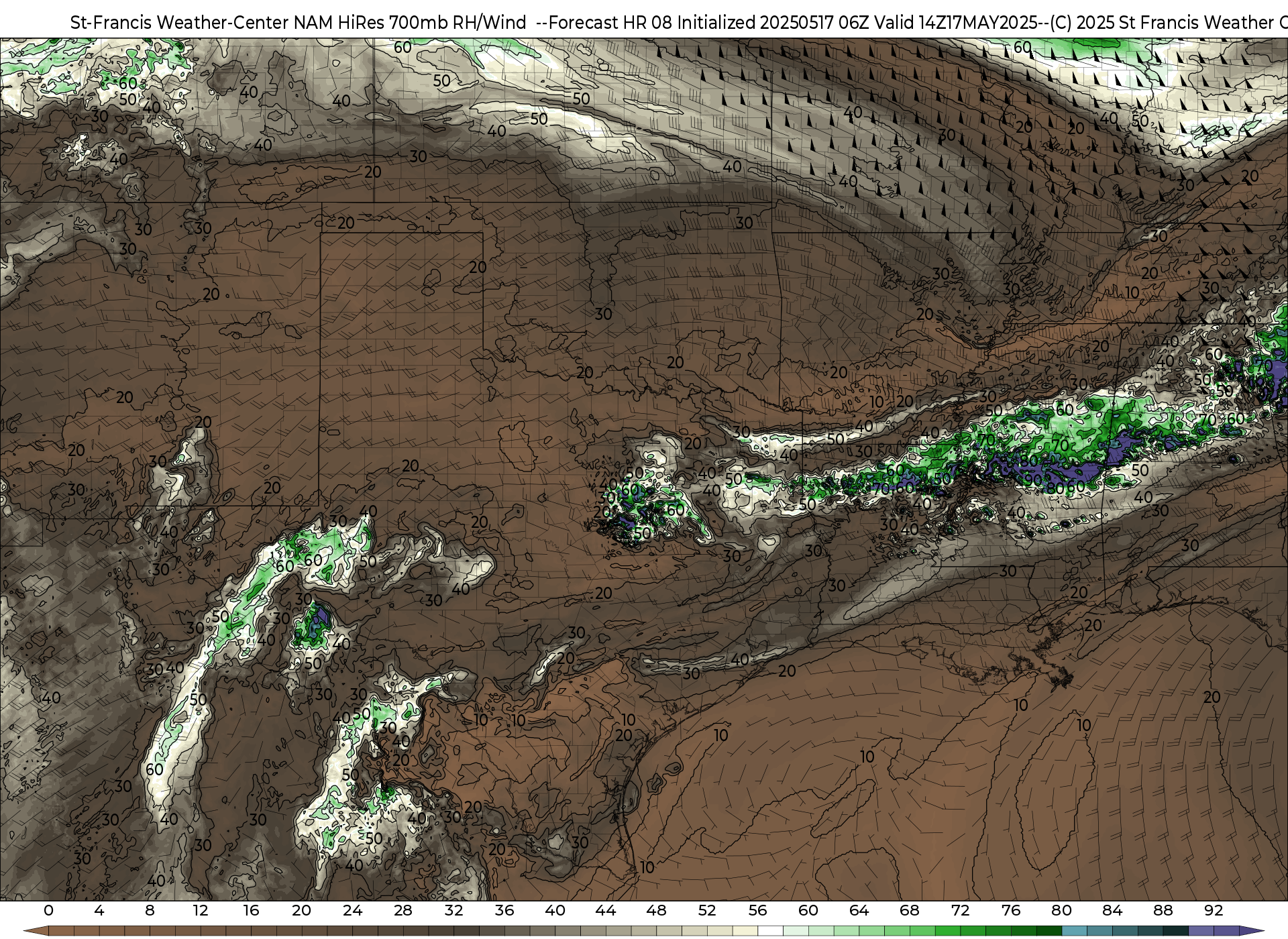The height and width of the screenshot is (939, 1288).
Task: Click the colorbar label '52'
Action: click(x=706, y=911)
